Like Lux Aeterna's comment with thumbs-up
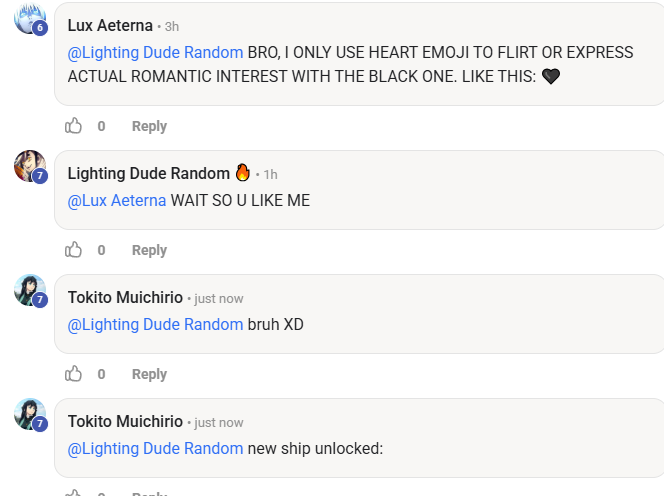The width and height of the screenshot is (664, 496). pyautogui.click(x=73, y=126)
